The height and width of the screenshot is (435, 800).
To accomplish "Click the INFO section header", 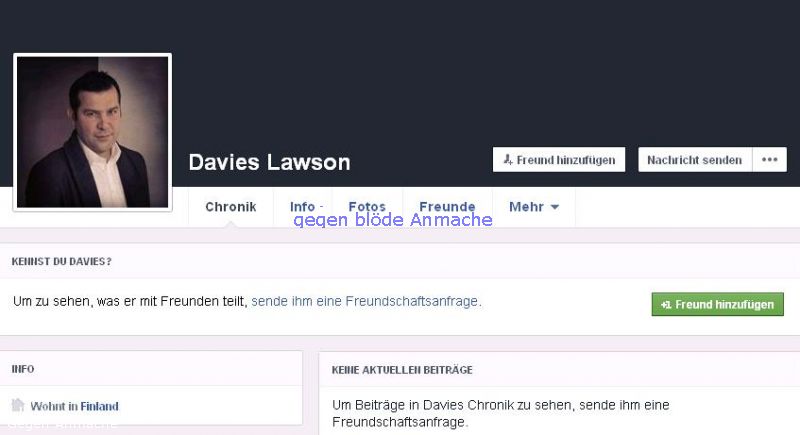I will [23, 369].
